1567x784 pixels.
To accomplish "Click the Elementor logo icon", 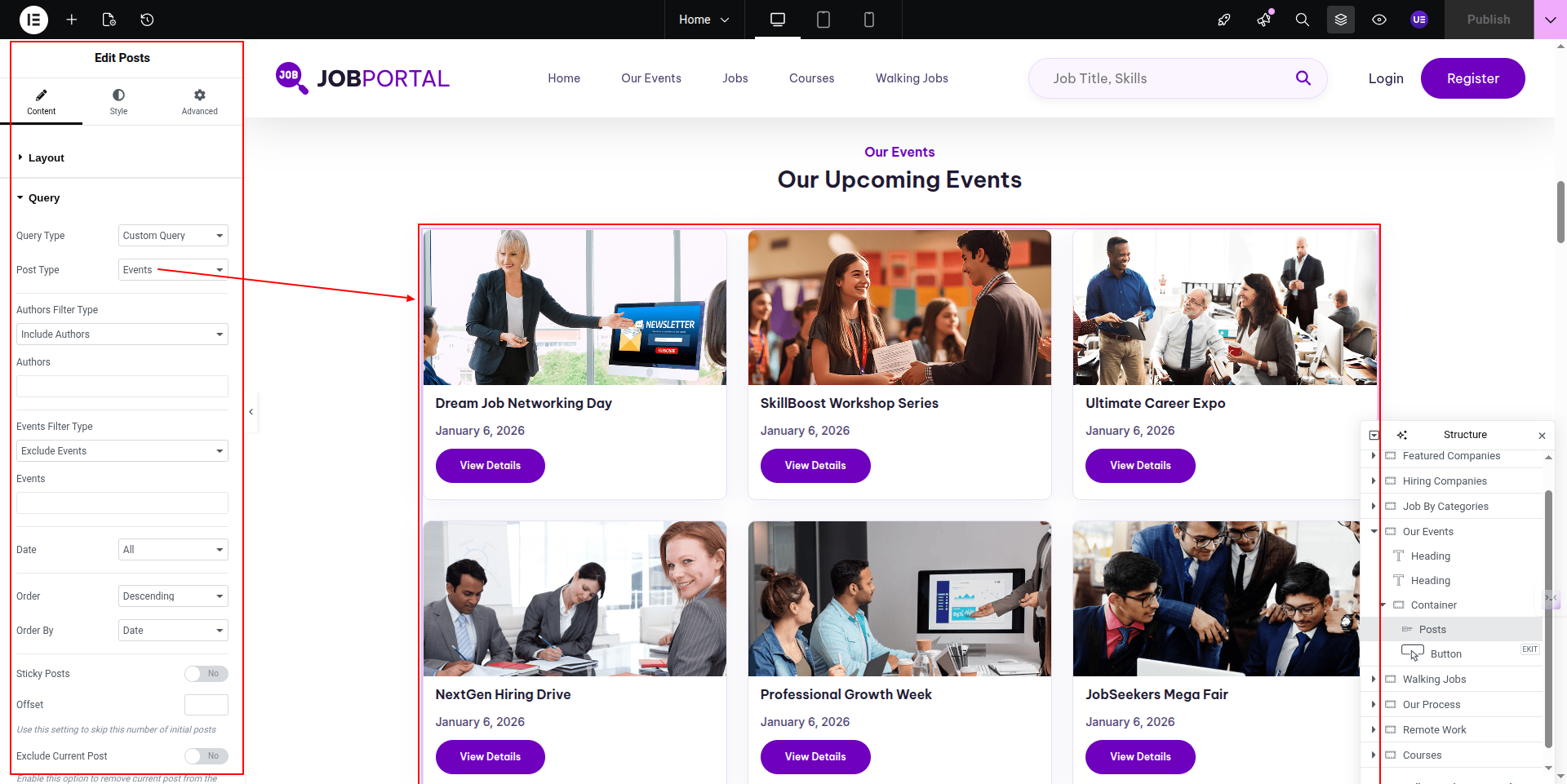I will 33,20.
